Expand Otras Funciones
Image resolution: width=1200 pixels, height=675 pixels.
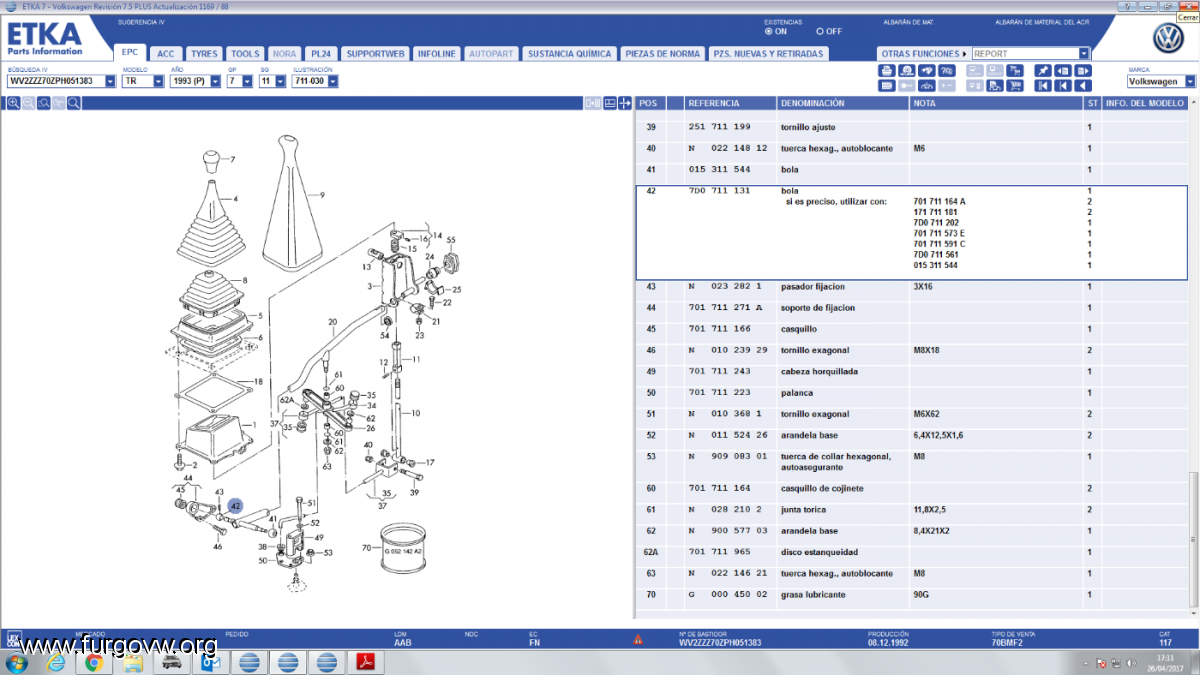pos(923,53)
